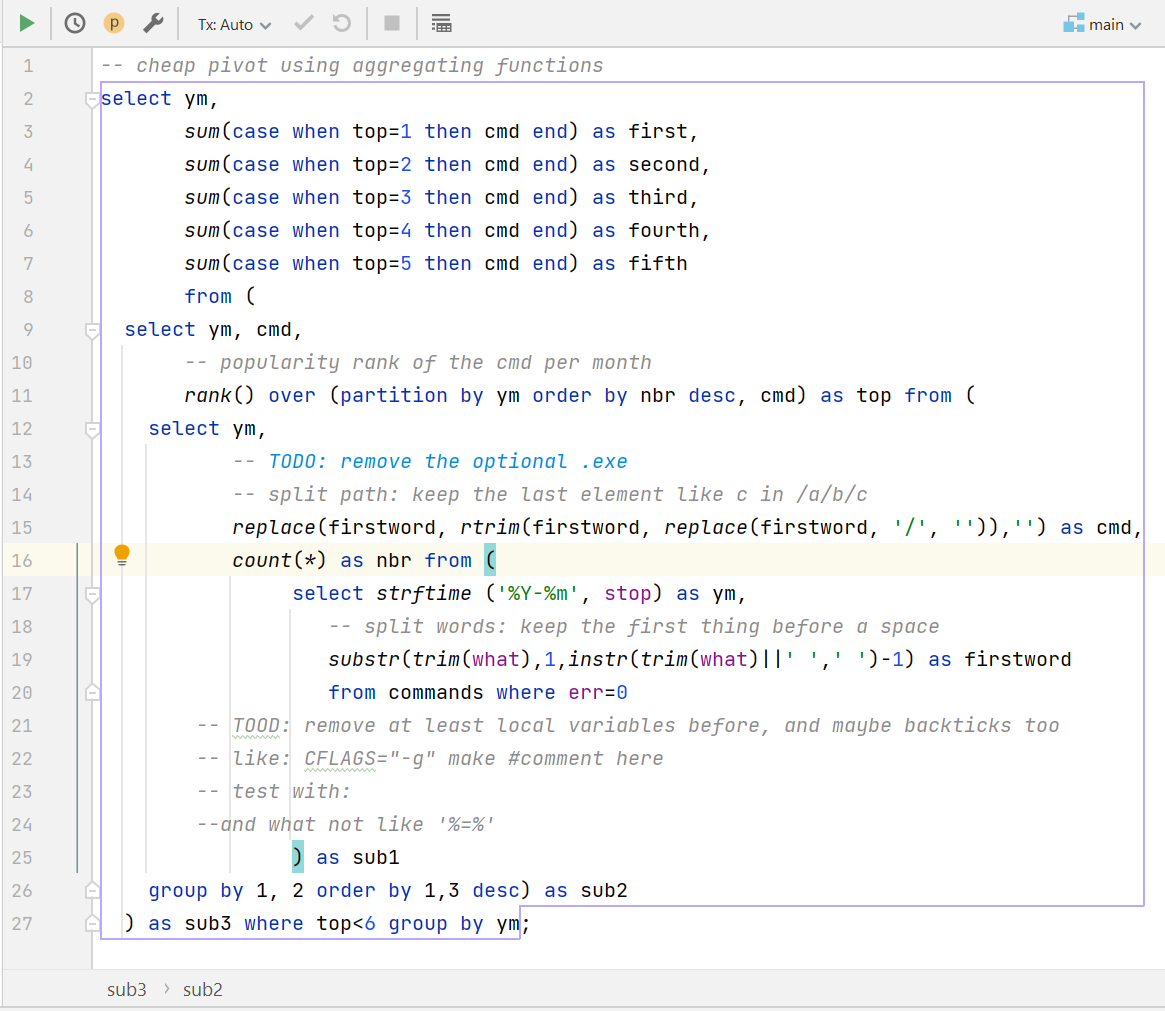Click the highlighted closing parenthesis before 'as sub1'

[298, 857]
